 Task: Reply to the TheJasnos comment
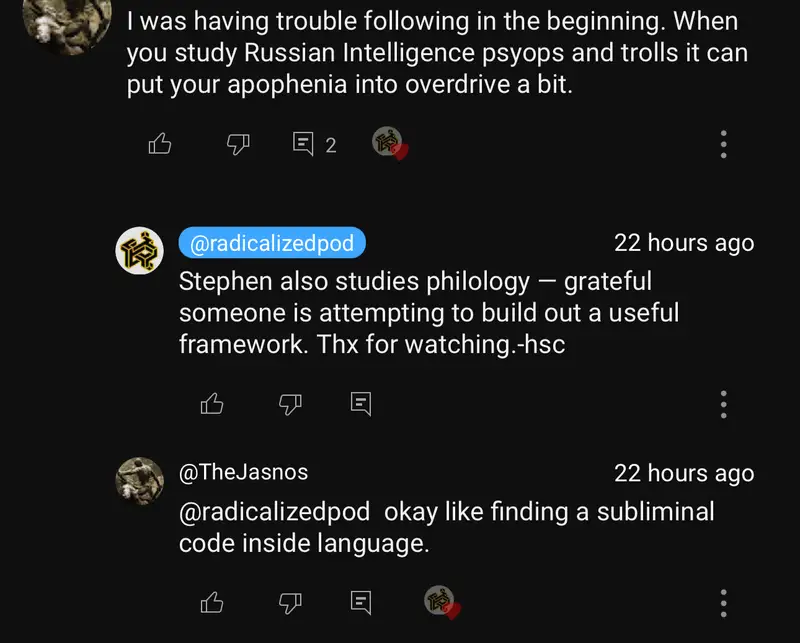(x=361, y=603)
